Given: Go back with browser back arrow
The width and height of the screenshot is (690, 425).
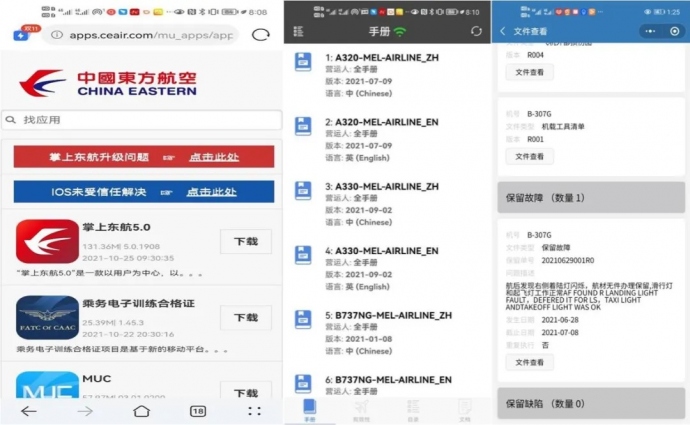Looking at the screenshot, I should (29, 411).
